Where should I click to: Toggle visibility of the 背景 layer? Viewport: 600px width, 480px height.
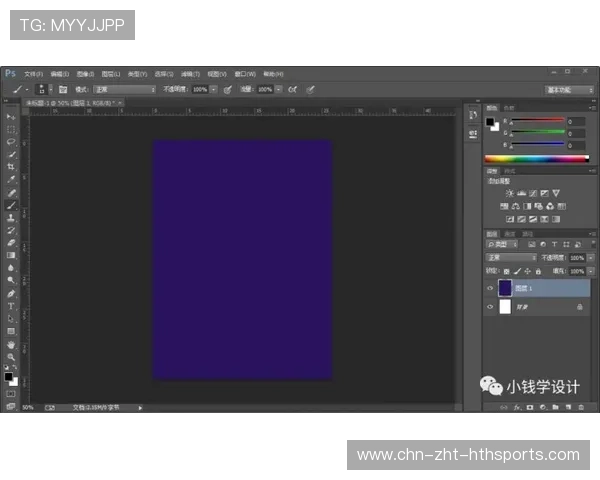pos(490,308)
